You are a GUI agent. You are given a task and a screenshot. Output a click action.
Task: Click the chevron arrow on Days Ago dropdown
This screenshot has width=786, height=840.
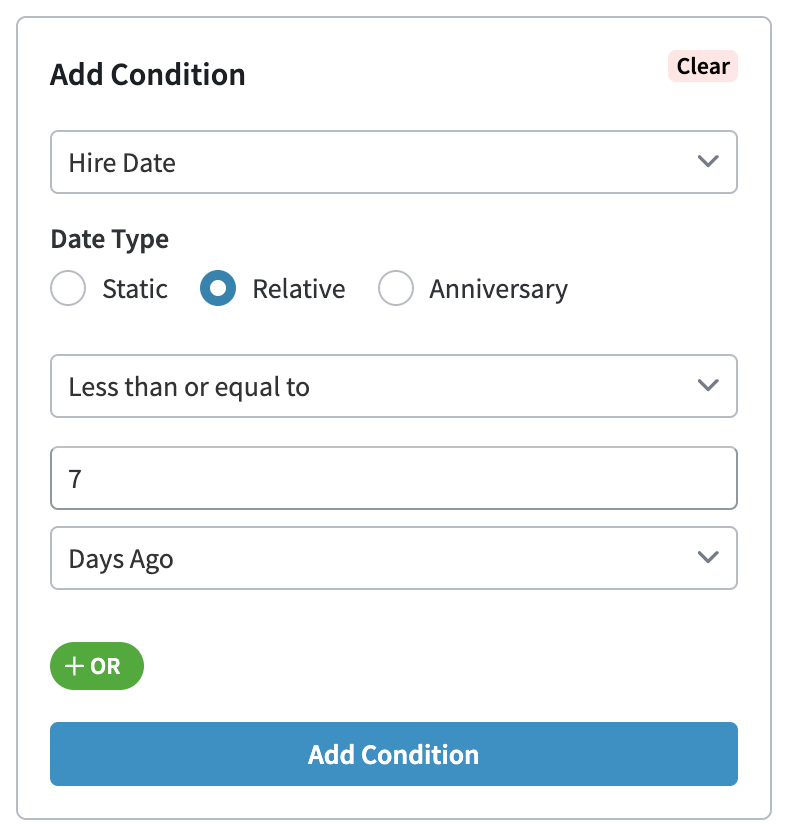click(708, 558)
